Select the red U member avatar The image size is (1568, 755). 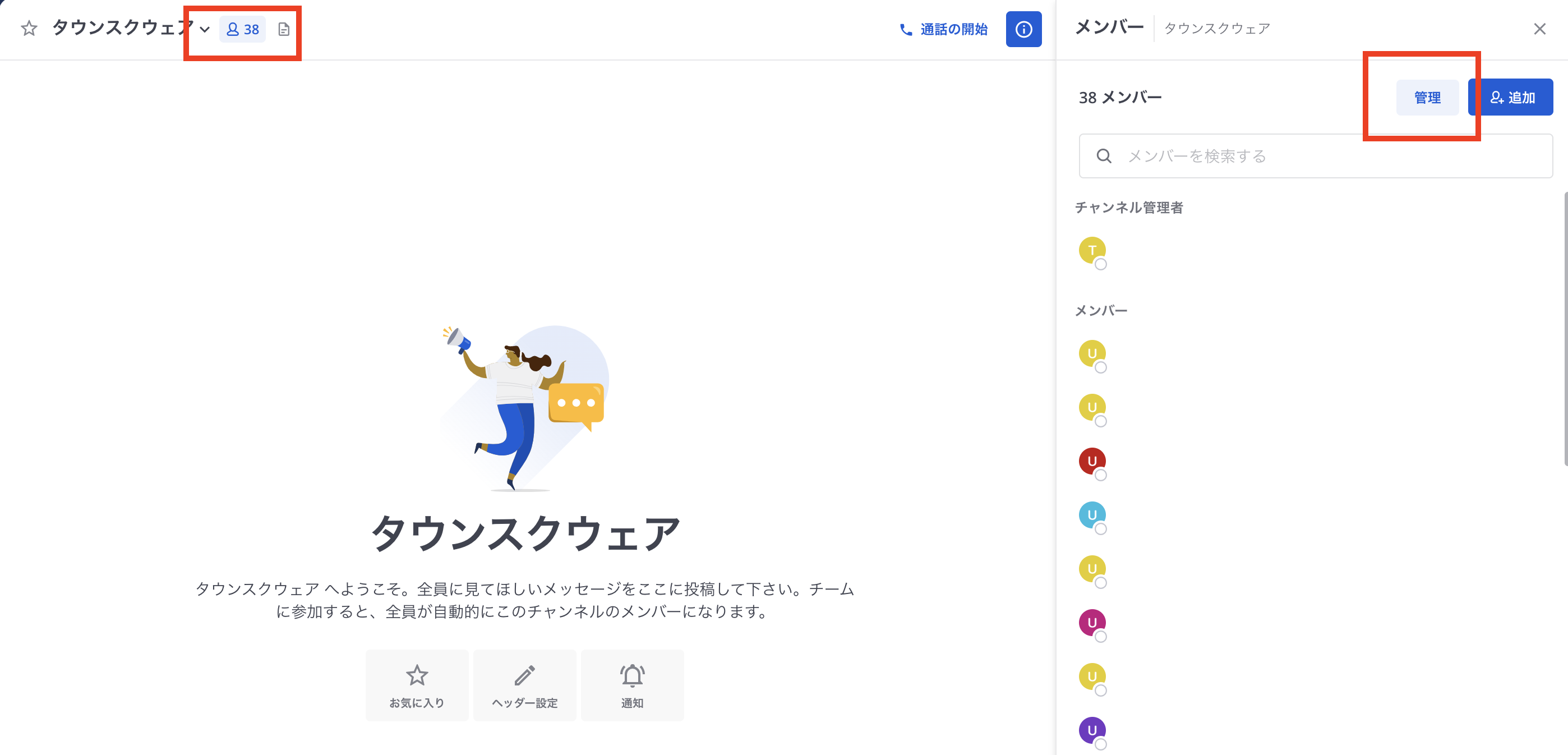point(1092,461)
